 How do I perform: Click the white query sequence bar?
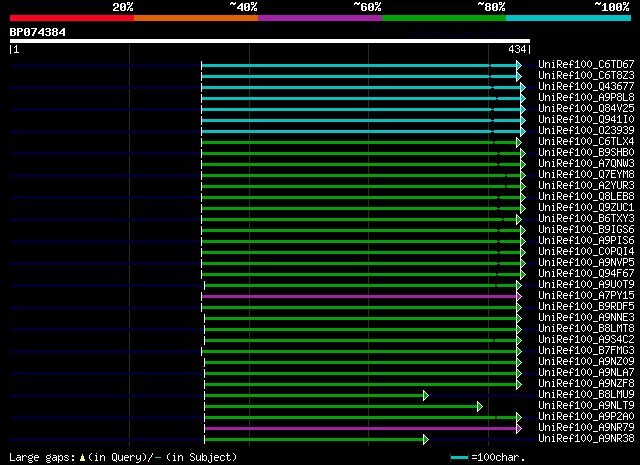click(x=270, y=41)
